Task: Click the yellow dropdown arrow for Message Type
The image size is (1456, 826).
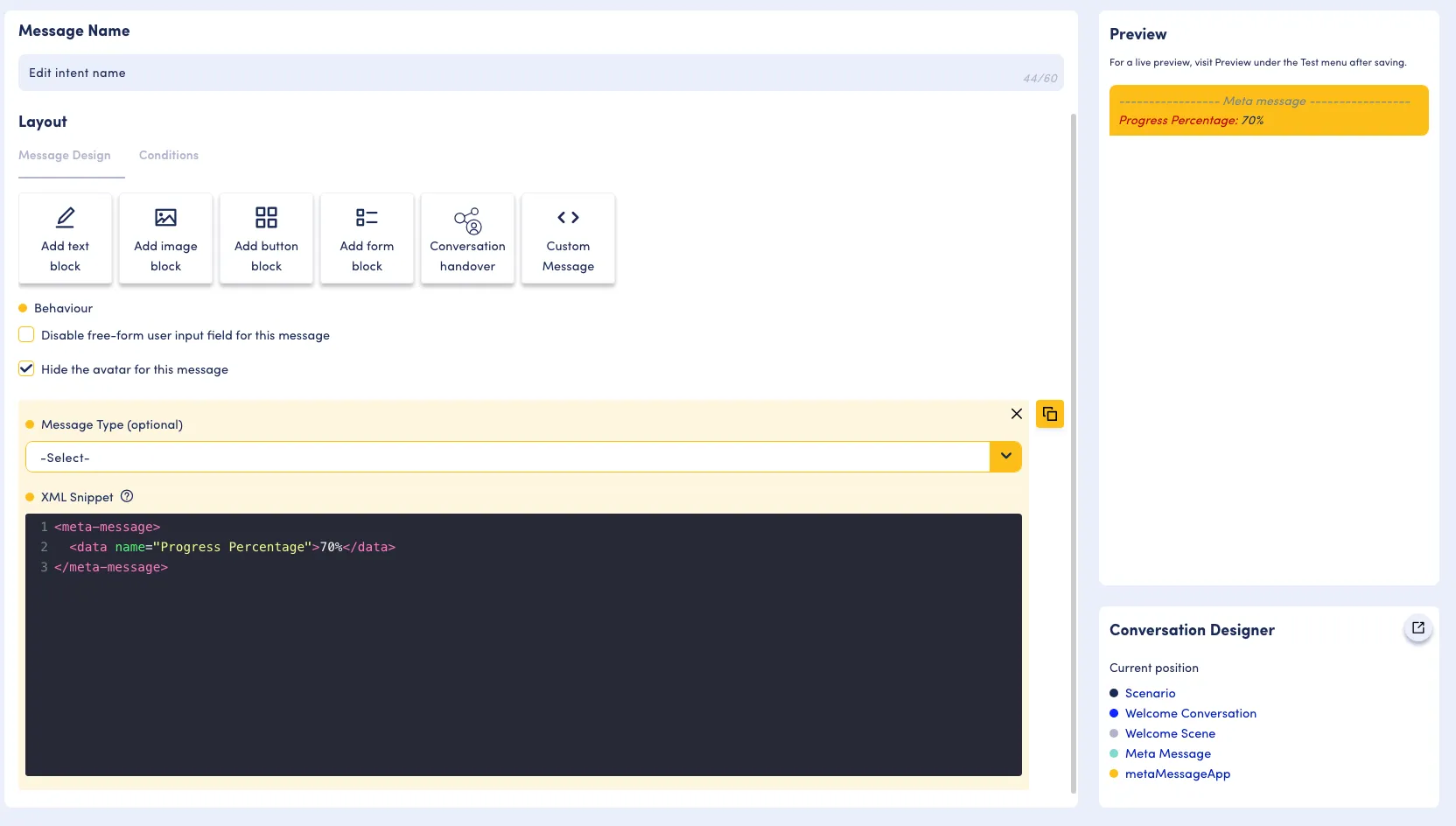Action: tap(1005, 457)
